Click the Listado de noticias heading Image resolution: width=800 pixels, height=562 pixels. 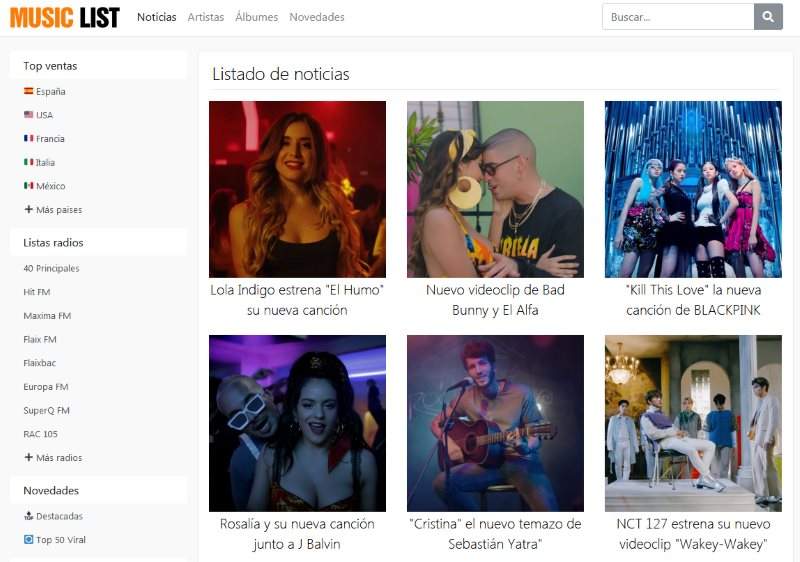(x=281, y=74)
